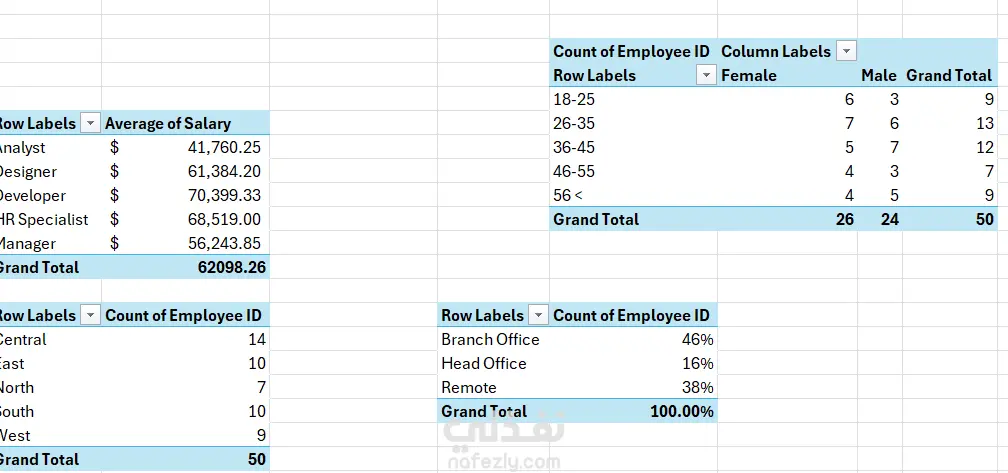This screenshot has height=473, width=1008.
Task: Open Column Labels filter dropdown
Action: click(x=847, y=51)
